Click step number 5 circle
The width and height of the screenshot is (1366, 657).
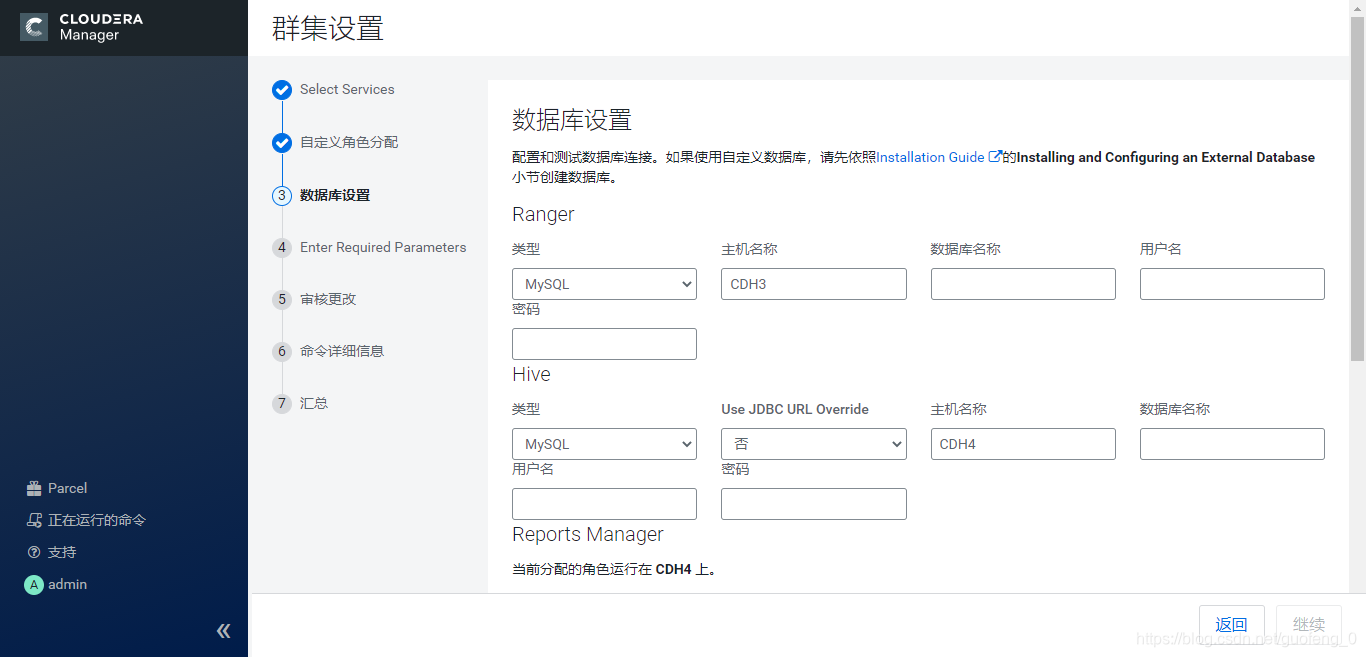pos(282,300)
